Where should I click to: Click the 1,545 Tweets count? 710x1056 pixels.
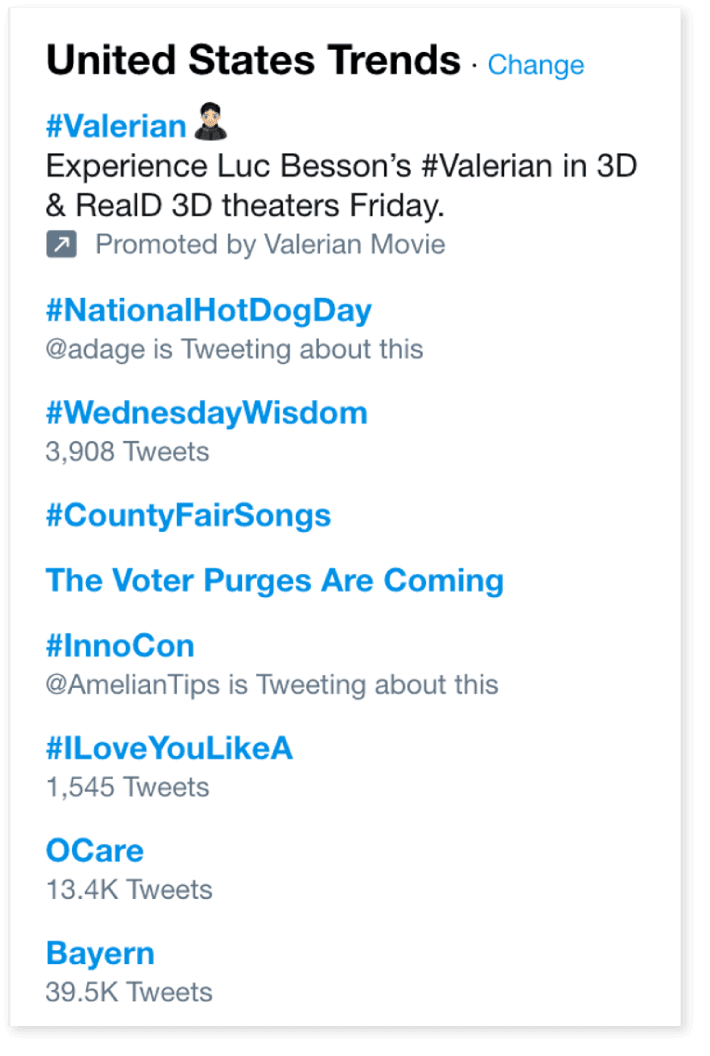tap(127, 787)
